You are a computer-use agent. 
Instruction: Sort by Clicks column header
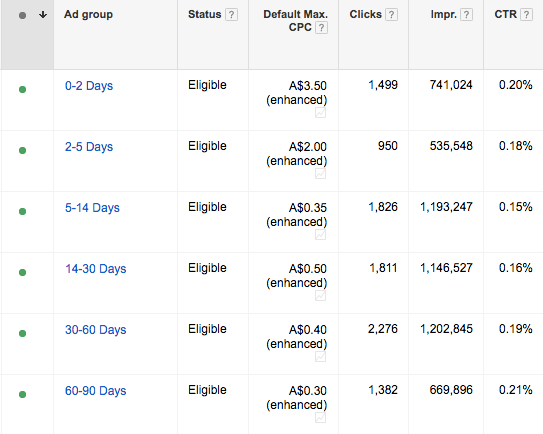coord(365,14)
